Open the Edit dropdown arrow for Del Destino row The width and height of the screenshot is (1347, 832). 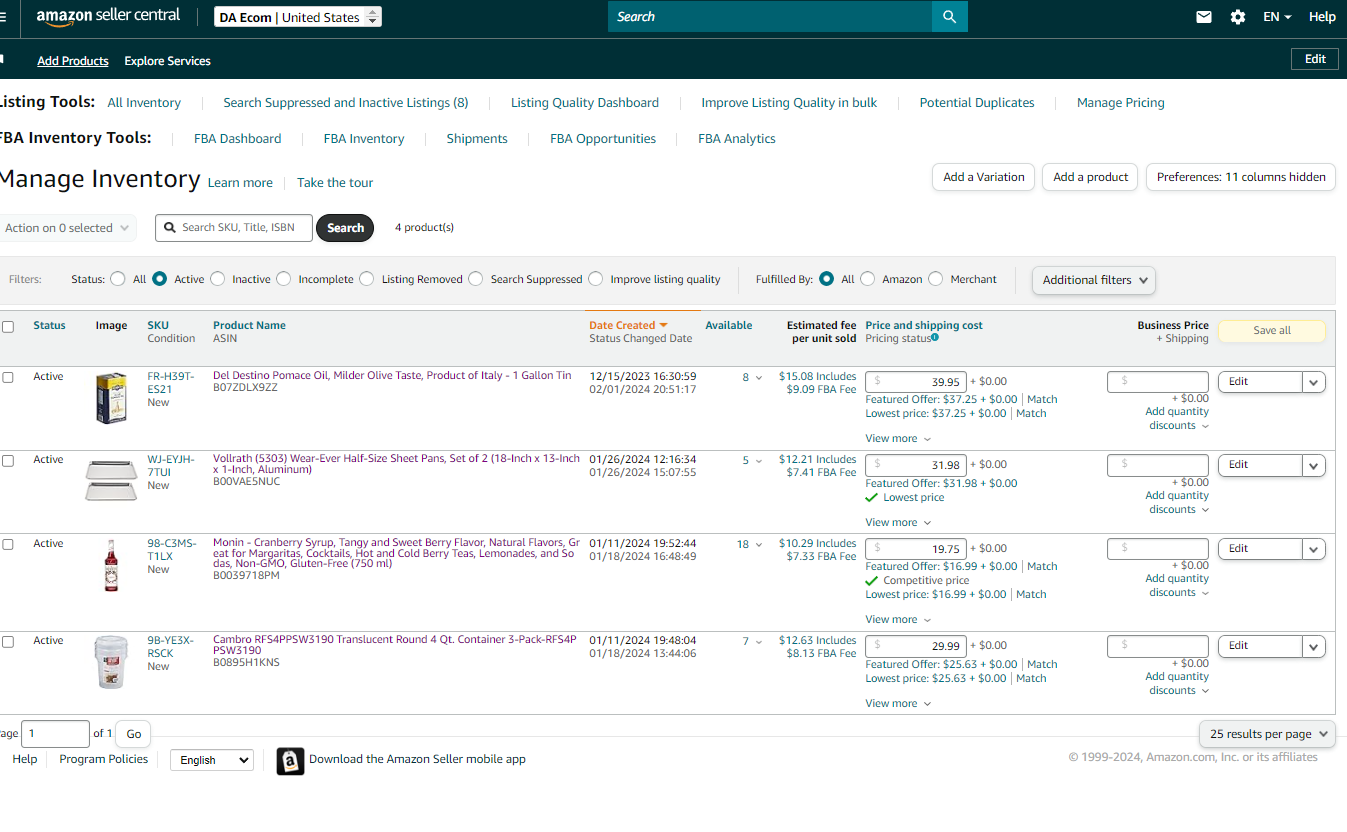[1314, 382]
